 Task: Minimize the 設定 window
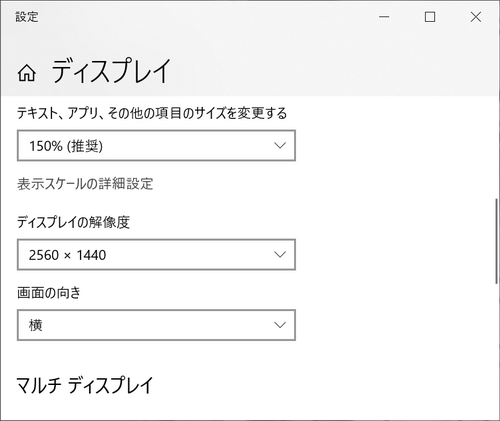tap(384, 17)
